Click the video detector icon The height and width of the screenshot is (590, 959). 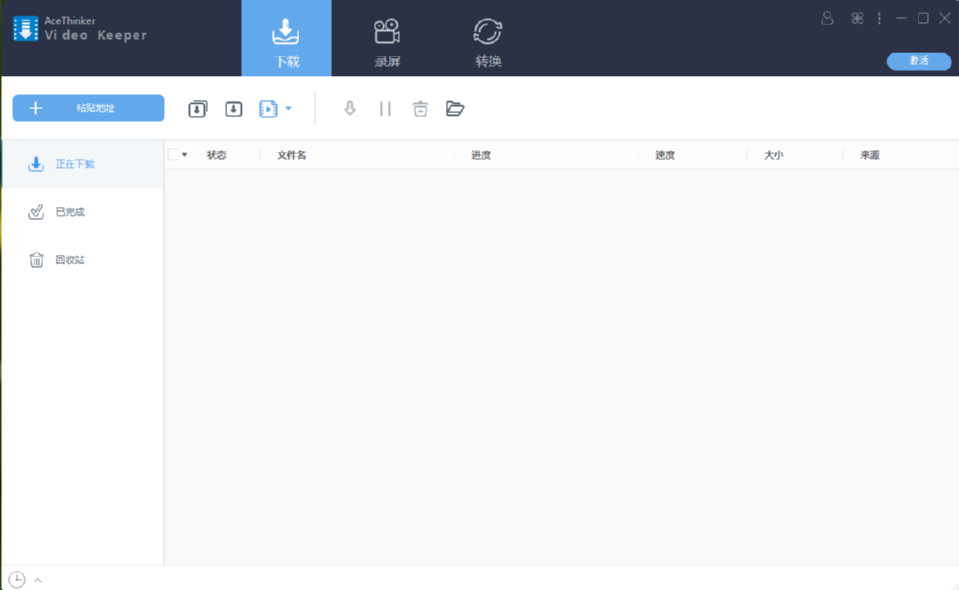coord(268,109)
